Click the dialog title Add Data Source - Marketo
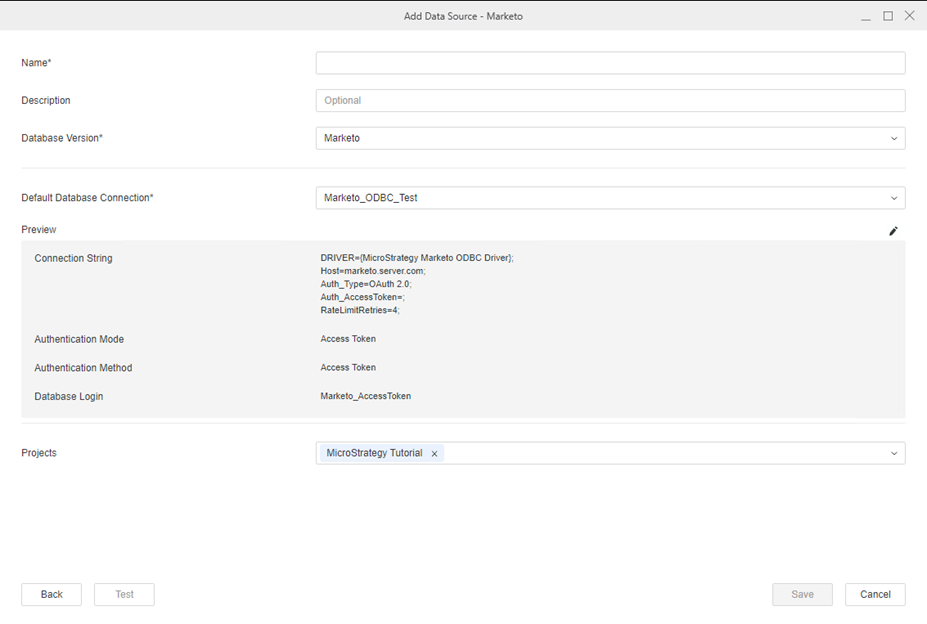The height and width of the screenshot is (624, 927). click(x=463, y=16)
